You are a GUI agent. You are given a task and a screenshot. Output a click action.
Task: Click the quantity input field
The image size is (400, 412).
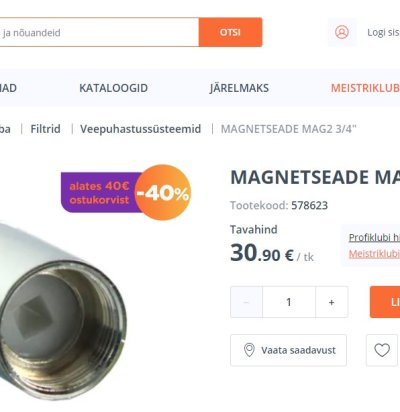click(x=289, y=302)
